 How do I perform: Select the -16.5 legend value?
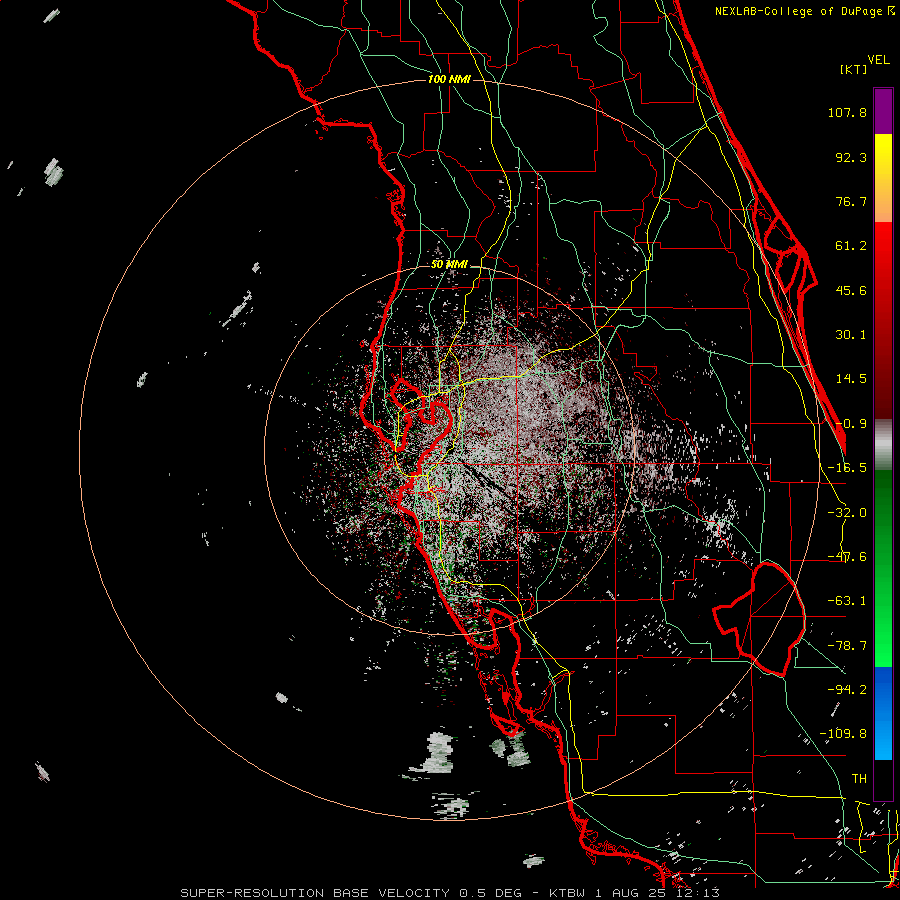coord(847,468)
